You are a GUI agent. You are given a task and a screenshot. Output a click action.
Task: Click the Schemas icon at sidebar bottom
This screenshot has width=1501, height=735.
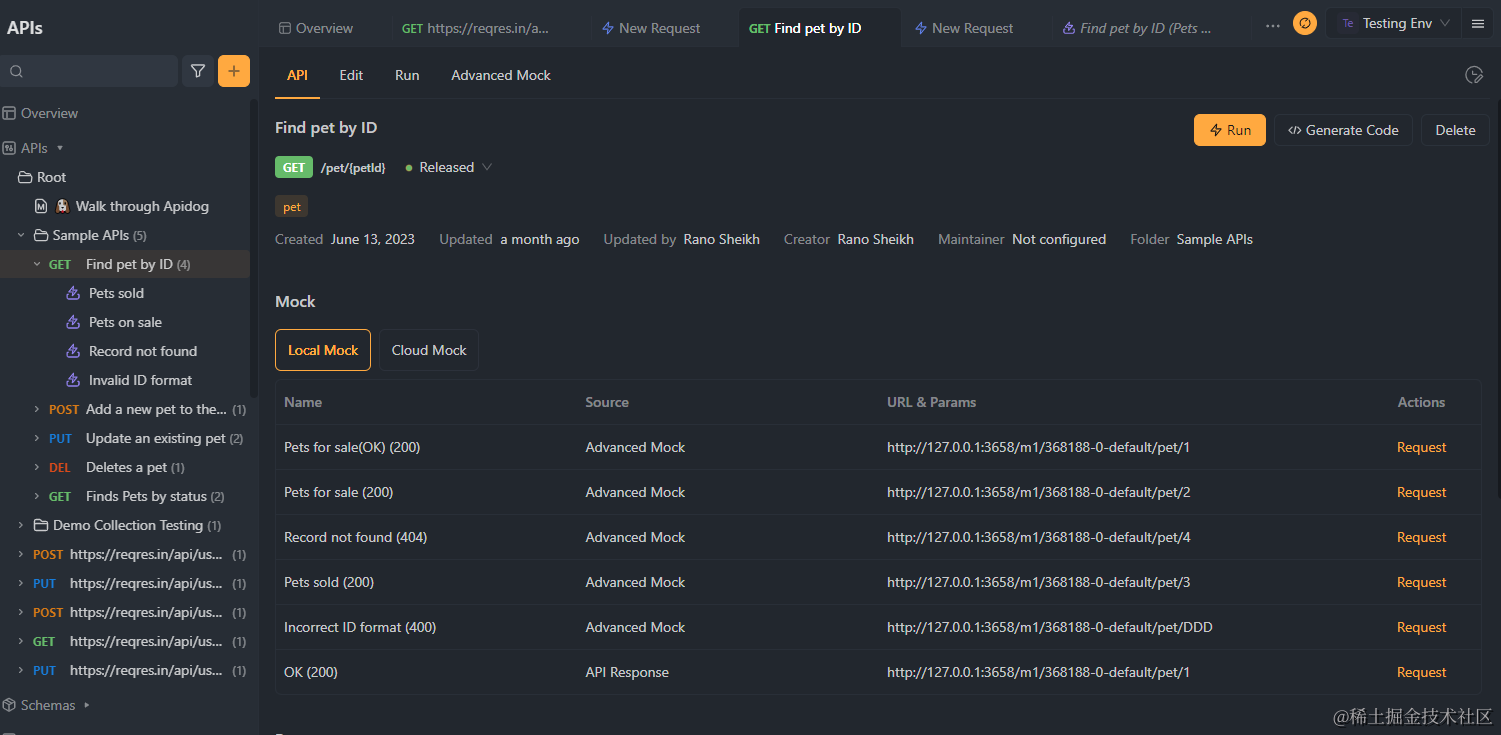(x=9, y=704)
